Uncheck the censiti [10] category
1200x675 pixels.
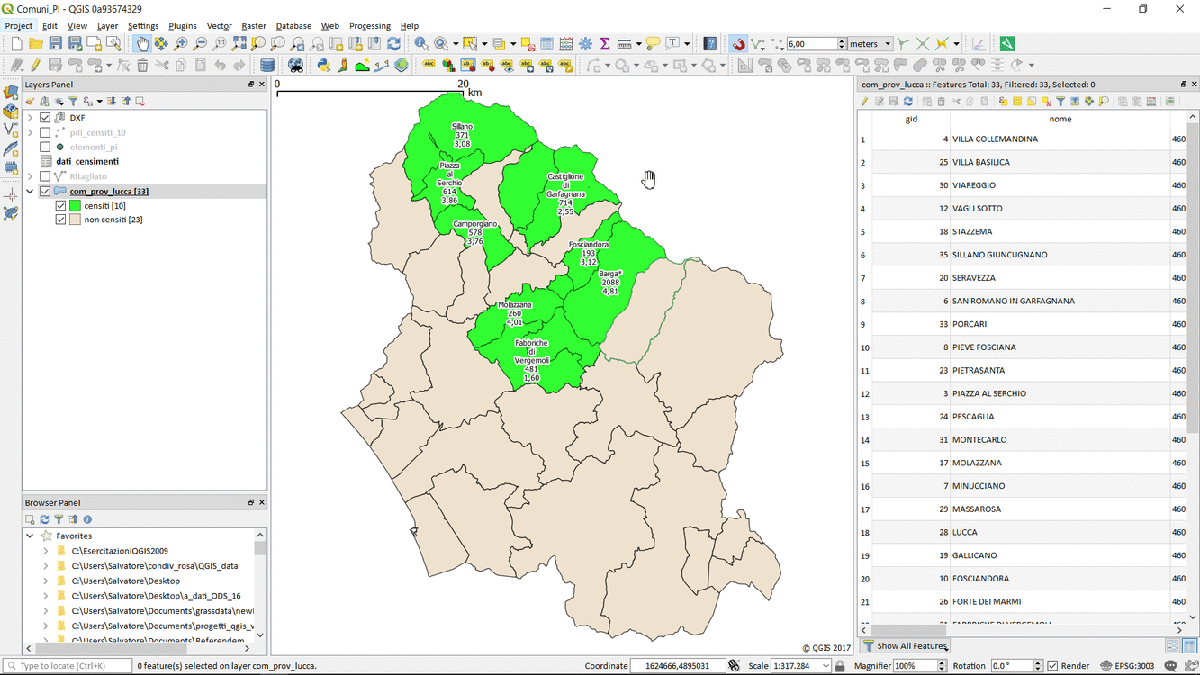(61, 205)
